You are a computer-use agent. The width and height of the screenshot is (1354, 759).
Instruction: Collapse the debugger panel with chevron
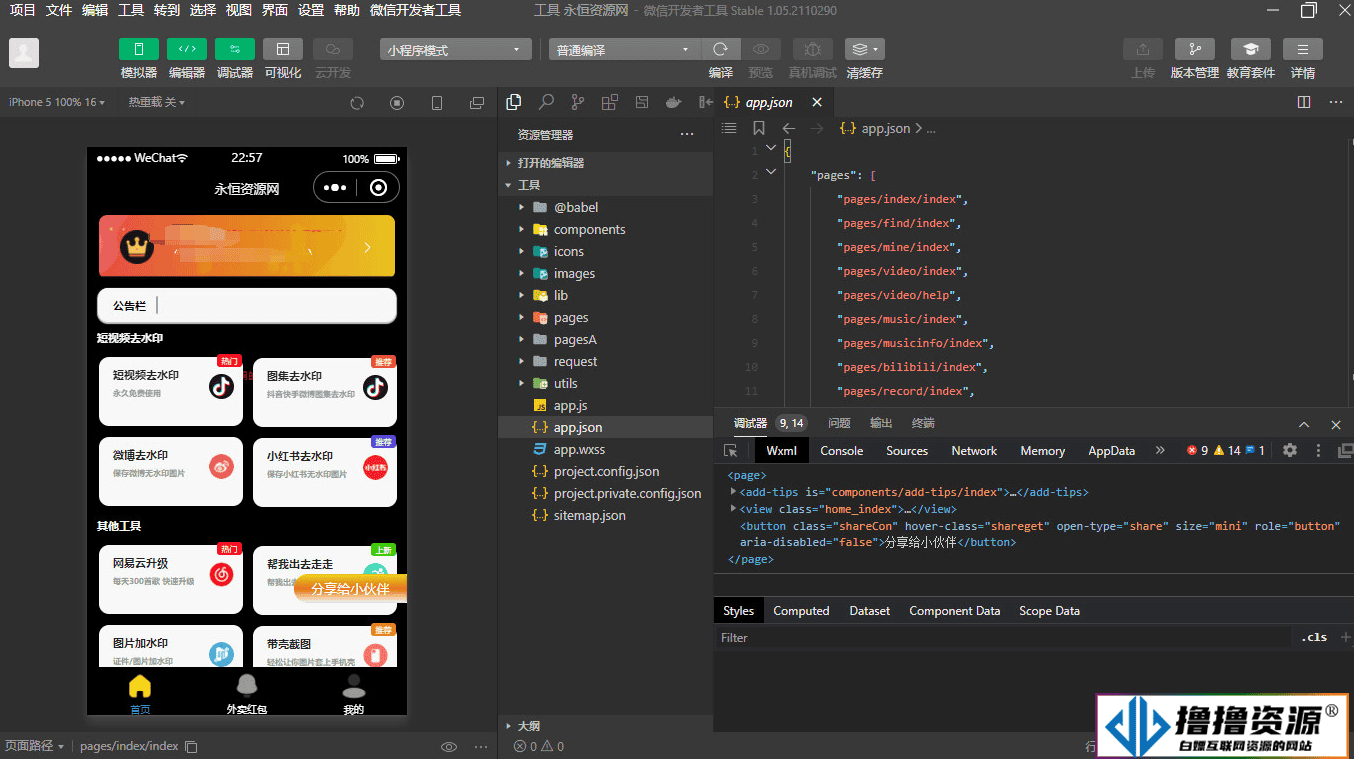1304,424
